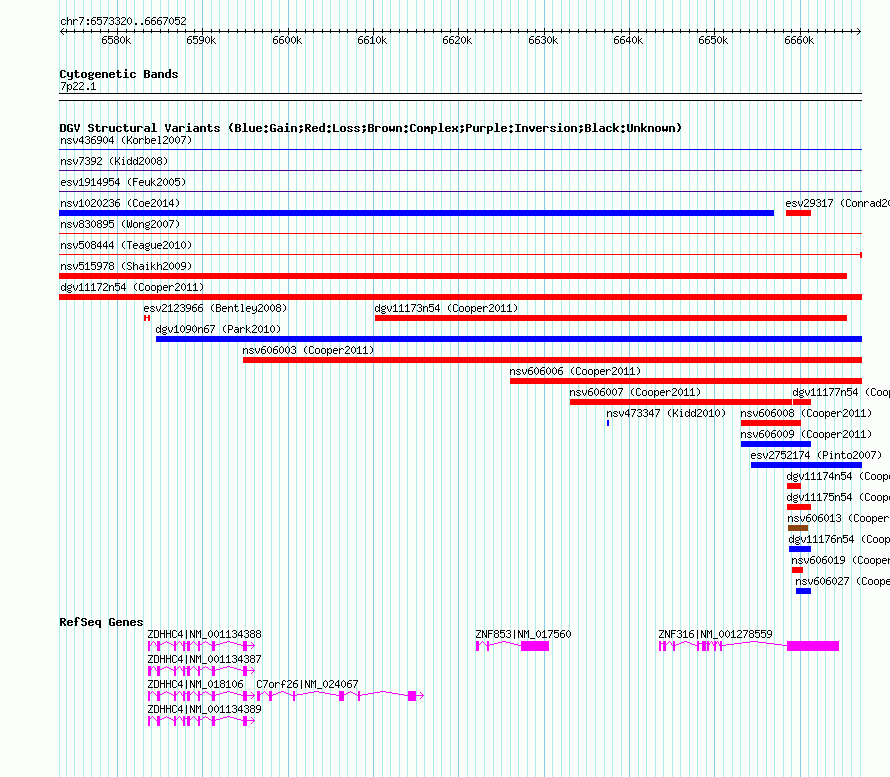This screenshot has height=777, width=890.
Task: Select esv2752174 (Pinto2007) blue bar
Action: (x=806, y=465)
